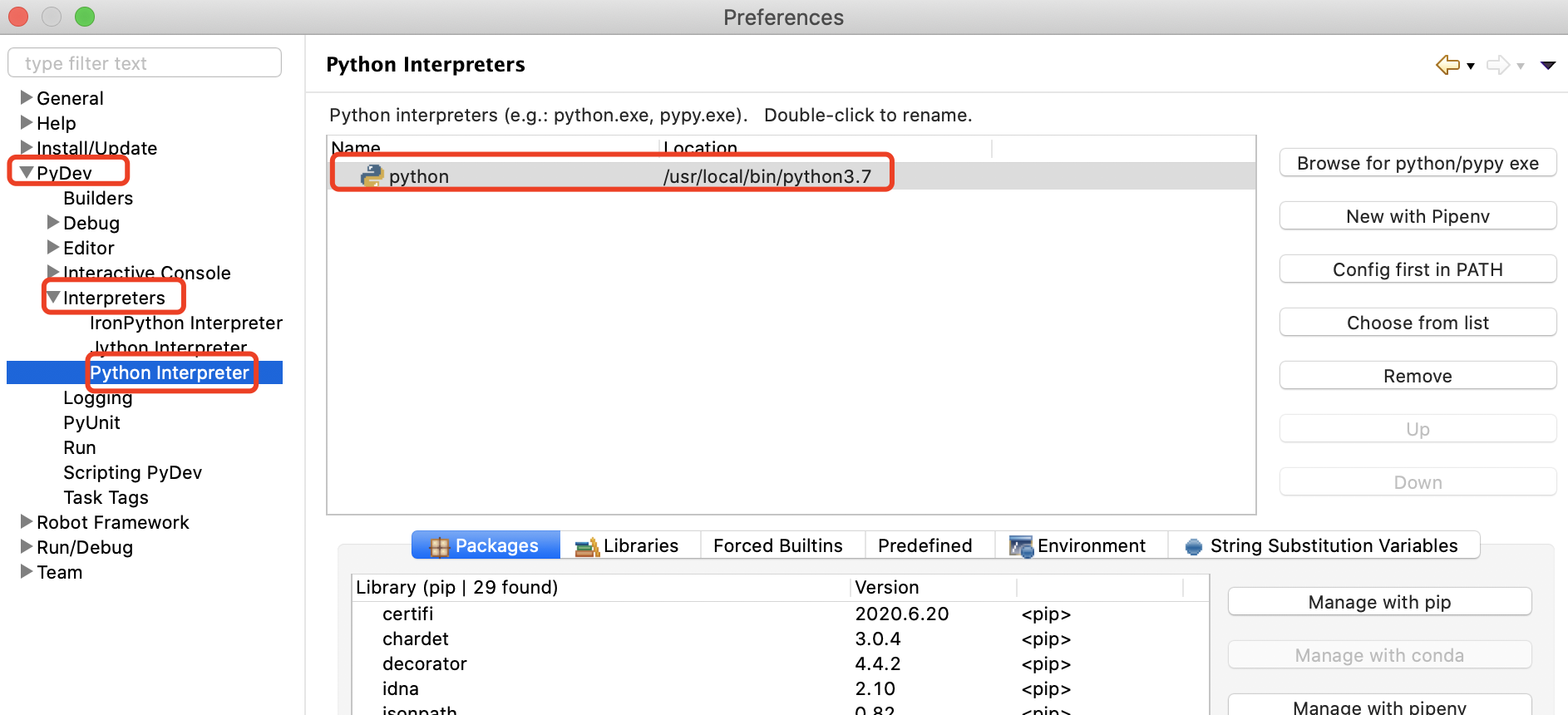Click Choose from list button
This screenshot has width=1568, height=715.
pos(1418,323)
